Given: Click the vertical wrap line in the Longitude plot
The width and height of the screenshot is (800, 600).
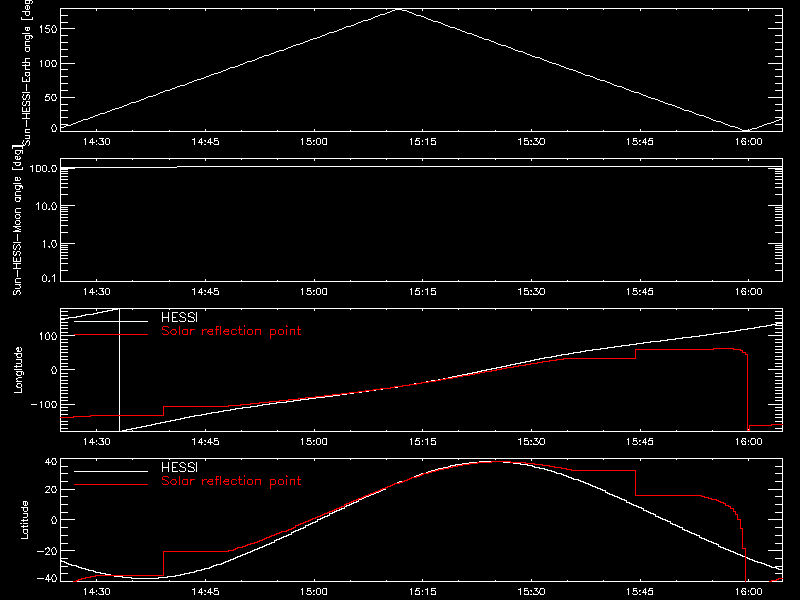Looking at the screenshot, I should click(119, 370).
